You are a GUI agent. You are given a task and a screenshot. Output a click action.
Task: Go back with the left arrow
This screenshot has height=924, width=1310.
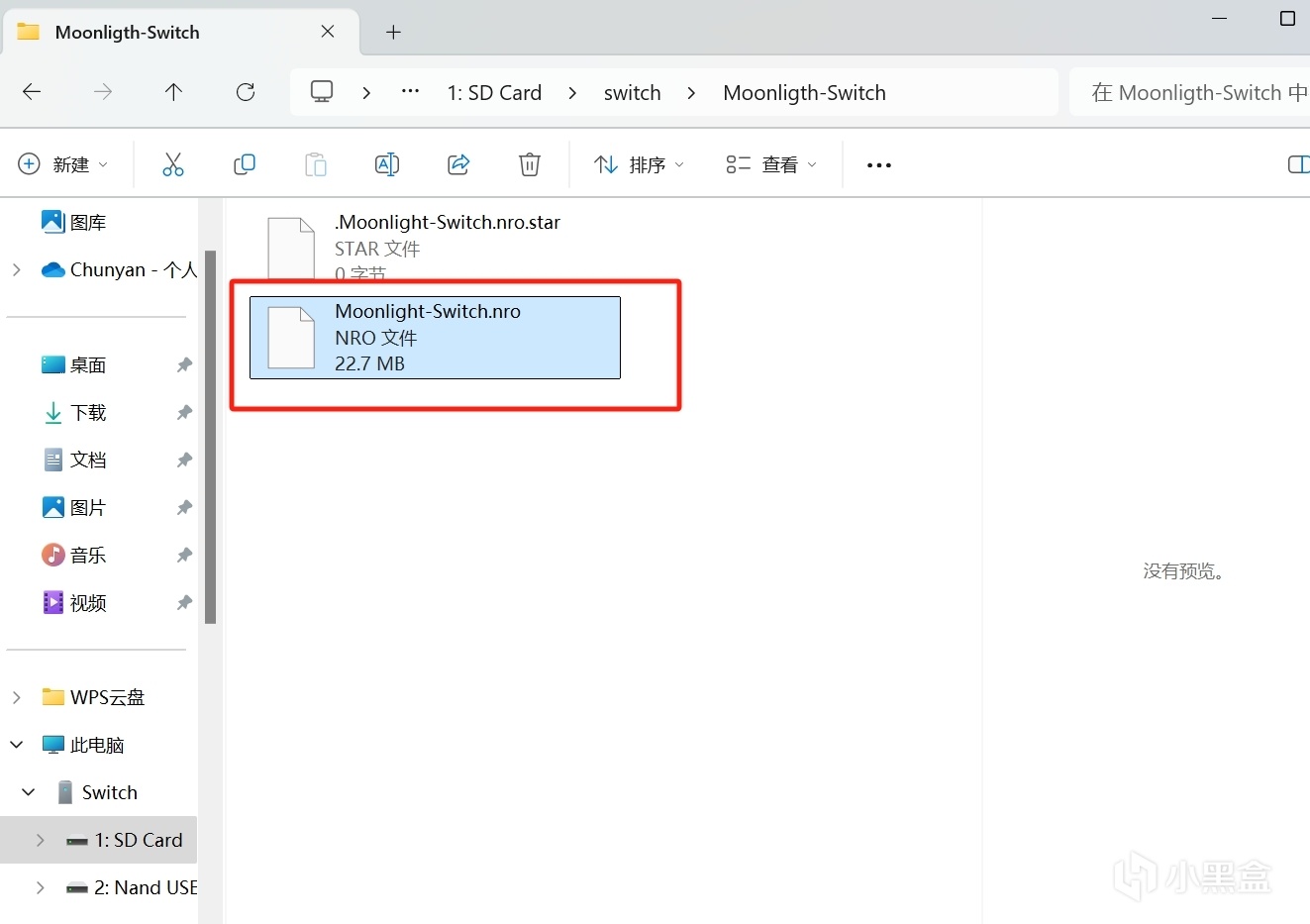coord(32,92)
